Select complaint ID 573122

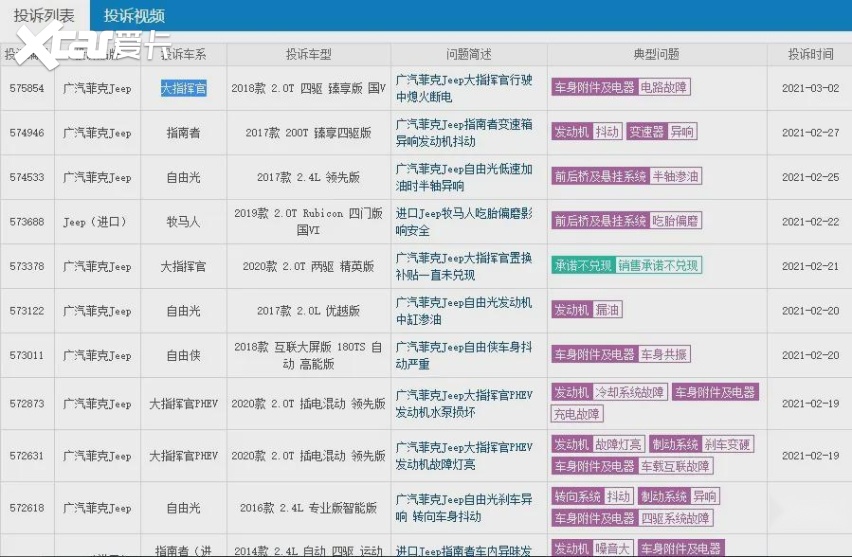pos(27,311)
